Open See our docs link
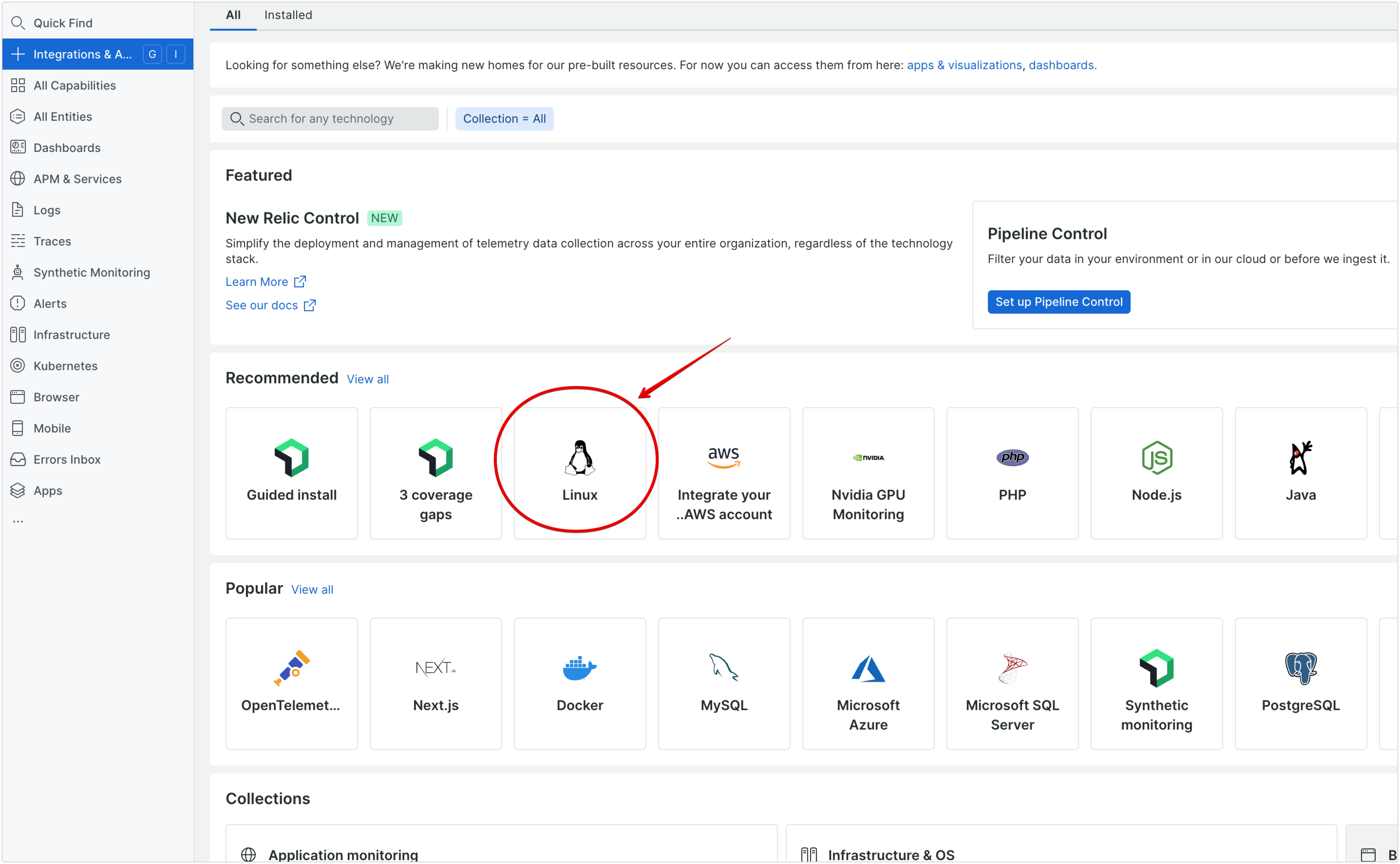The image size is (1400, 864). point(271,305)
